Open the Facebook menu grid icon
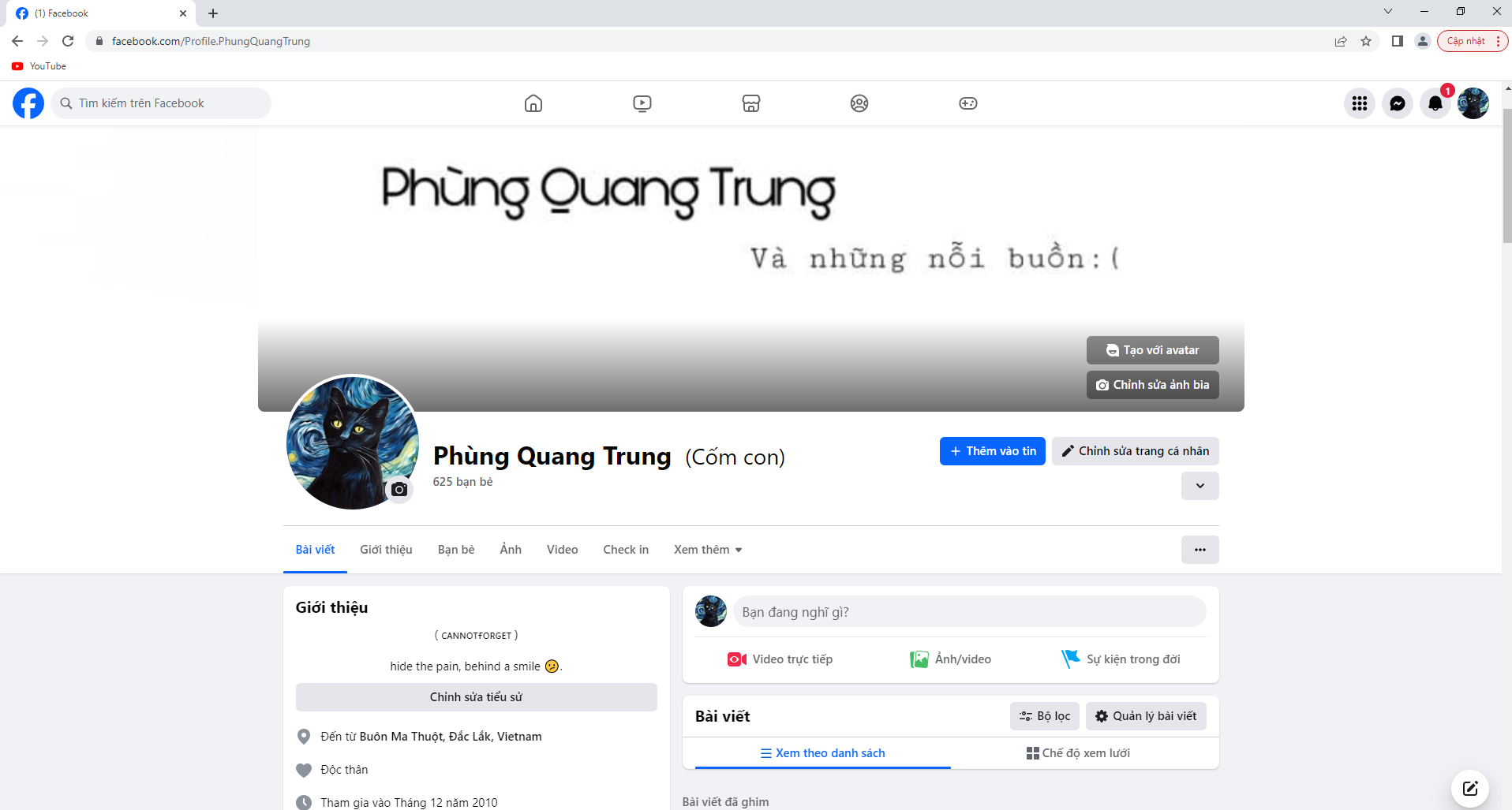Viewport: 1512px width, 810px height. coord(1360,103)
